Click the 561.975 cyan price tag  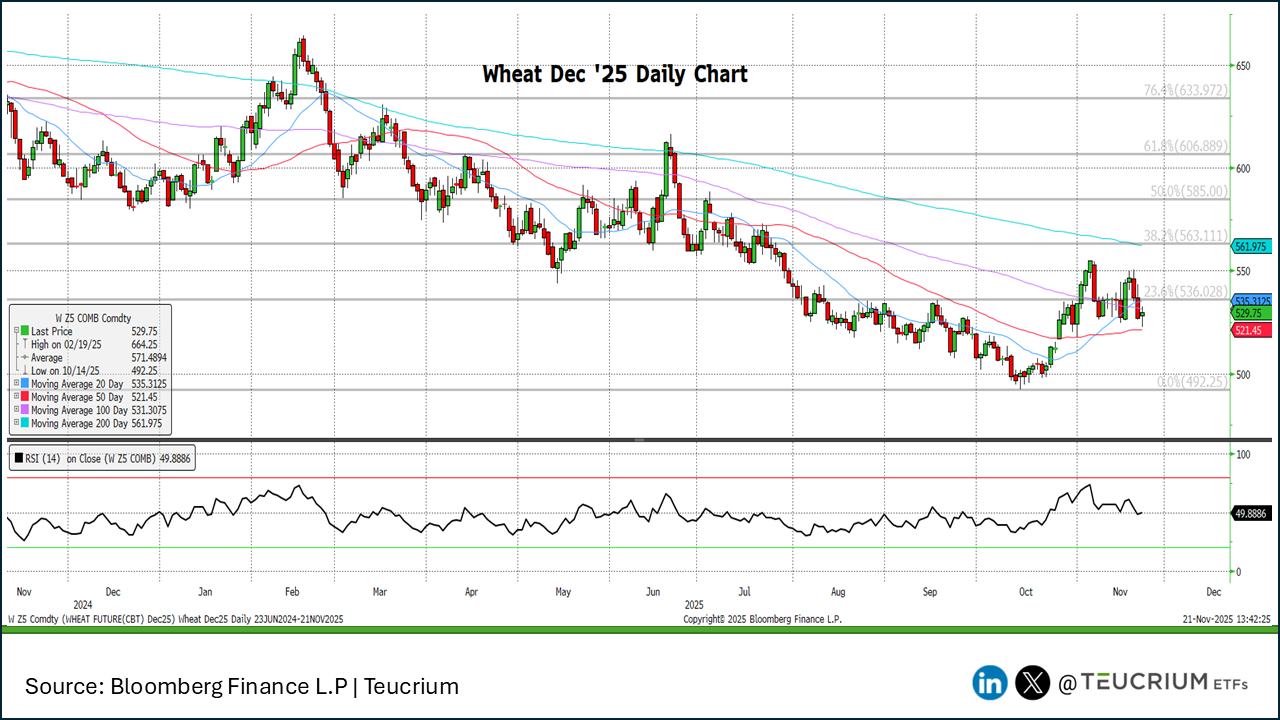1251,246
